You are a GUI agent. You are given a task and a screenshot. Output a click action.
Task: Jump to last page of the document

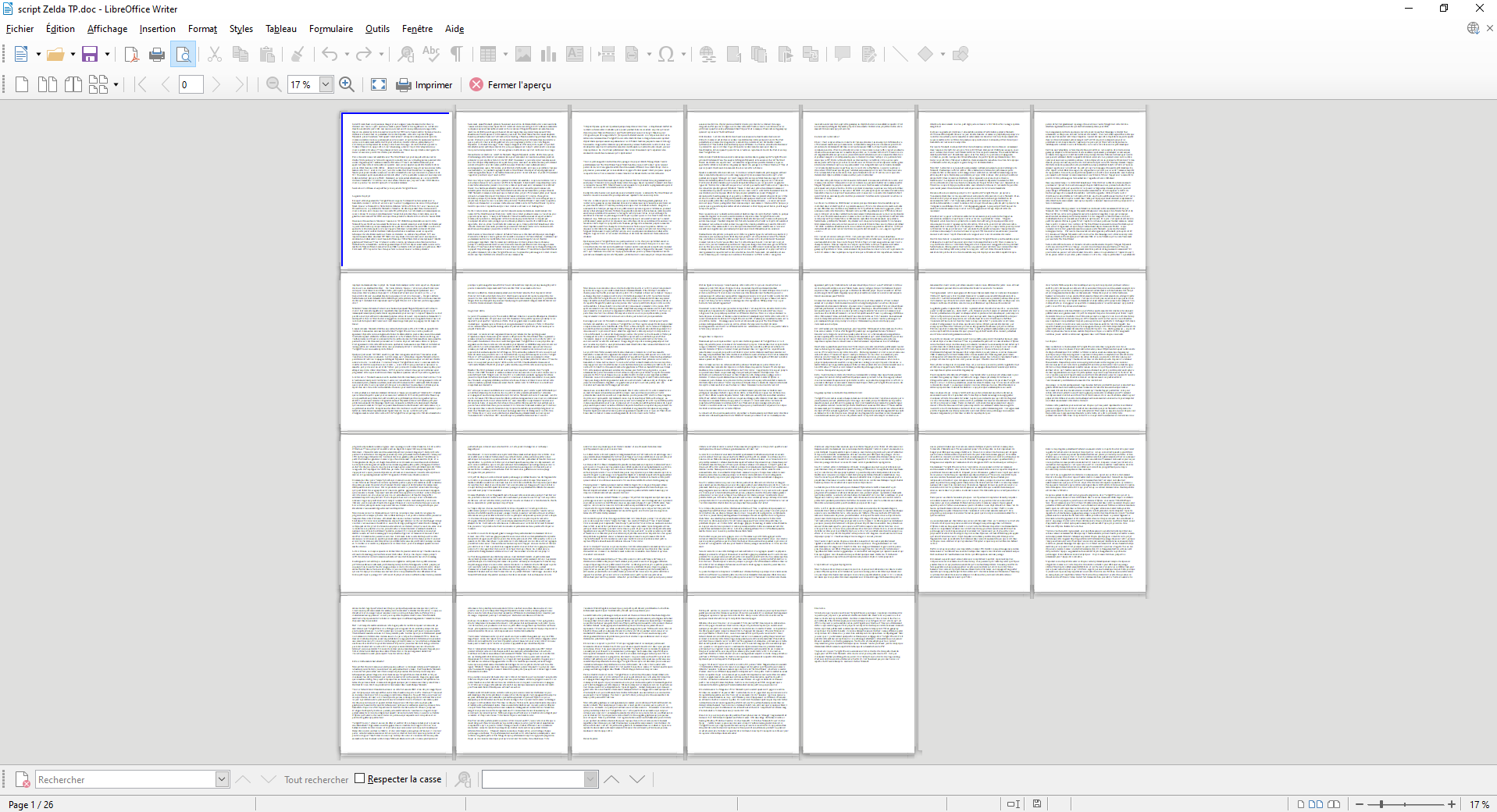click(241, 84)
